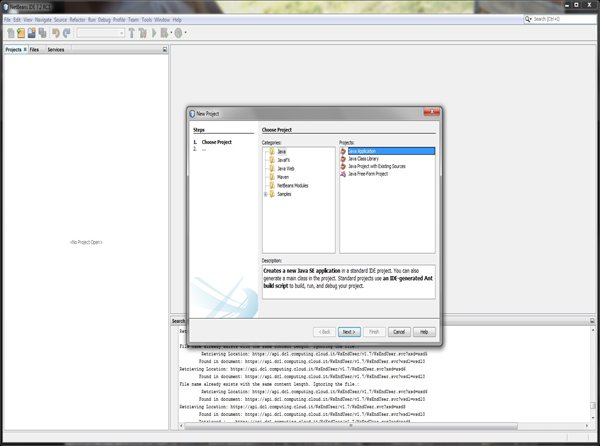Select the Java category
Image resolution: width=600 pixels, height=446 pixels.
pos(282,152)
